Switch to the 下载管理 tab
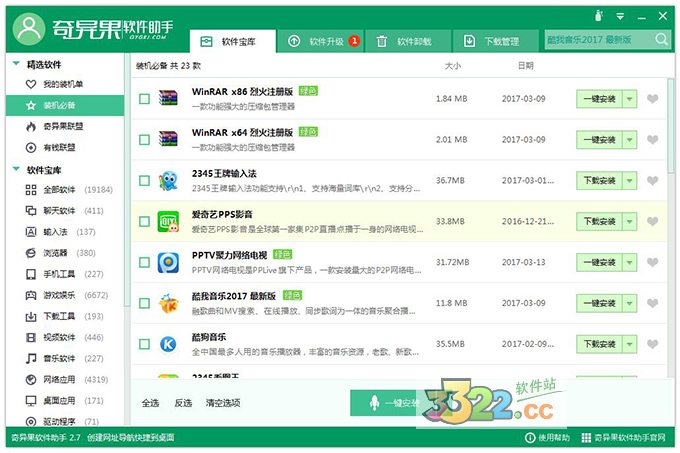 tap(496, 41)
